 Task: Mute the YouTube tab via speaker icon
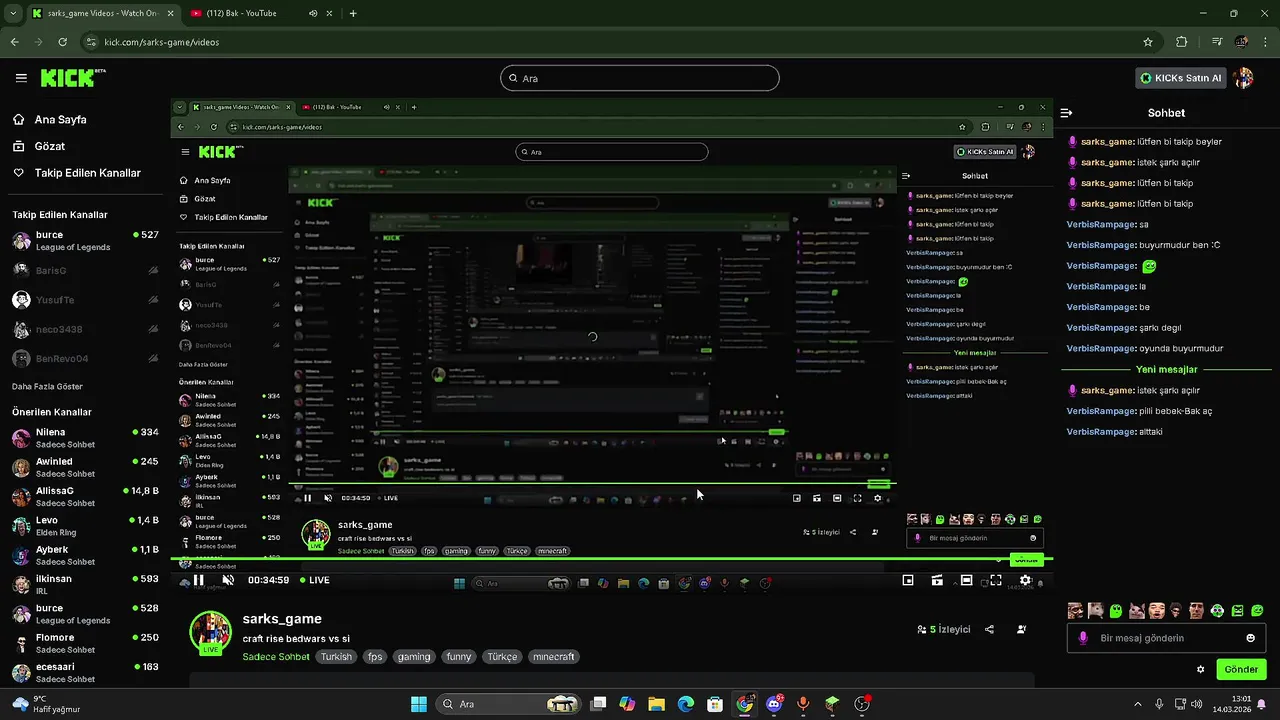click(313, 14)
